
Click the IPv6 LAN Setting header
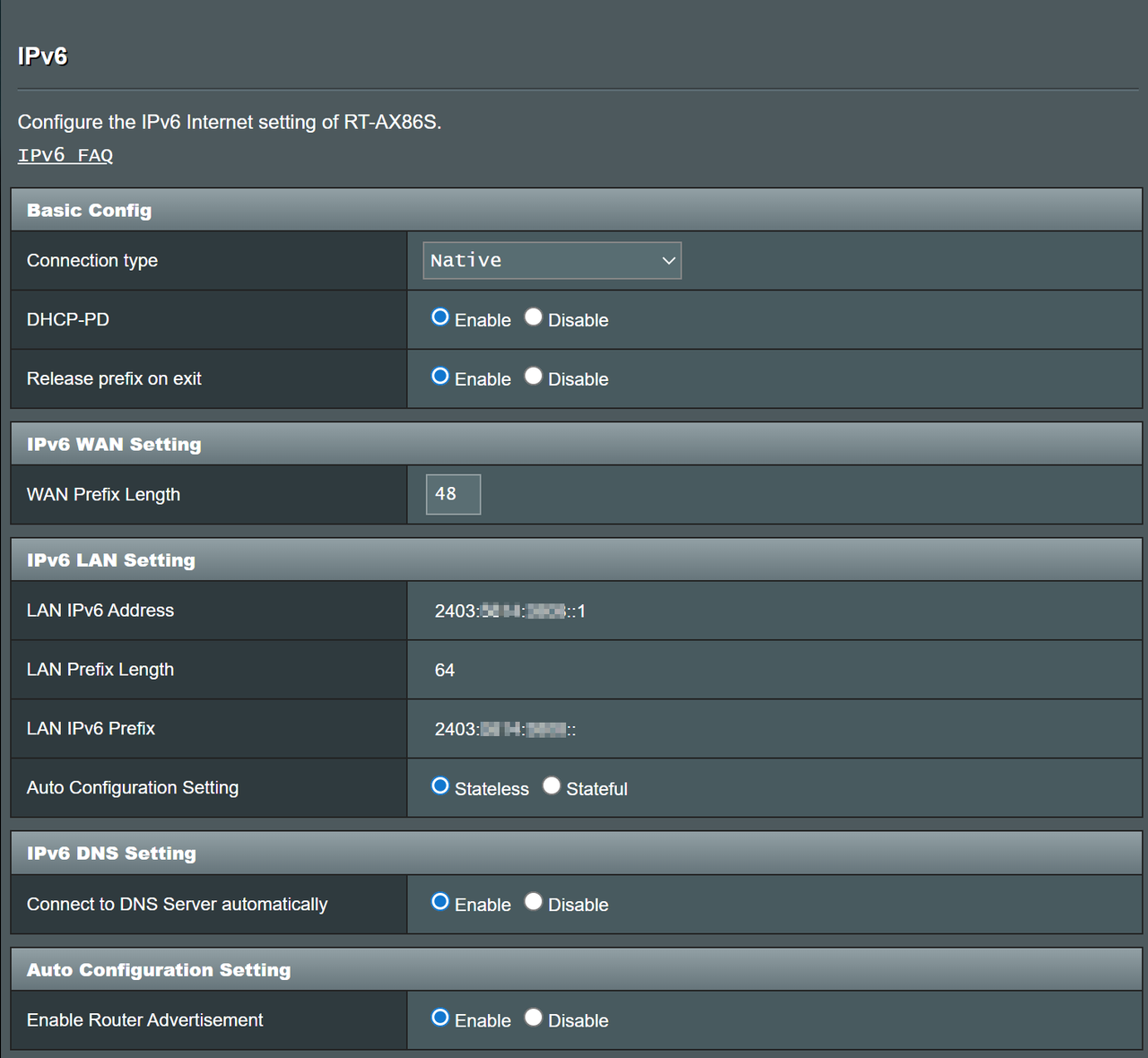tap(110, 559)
